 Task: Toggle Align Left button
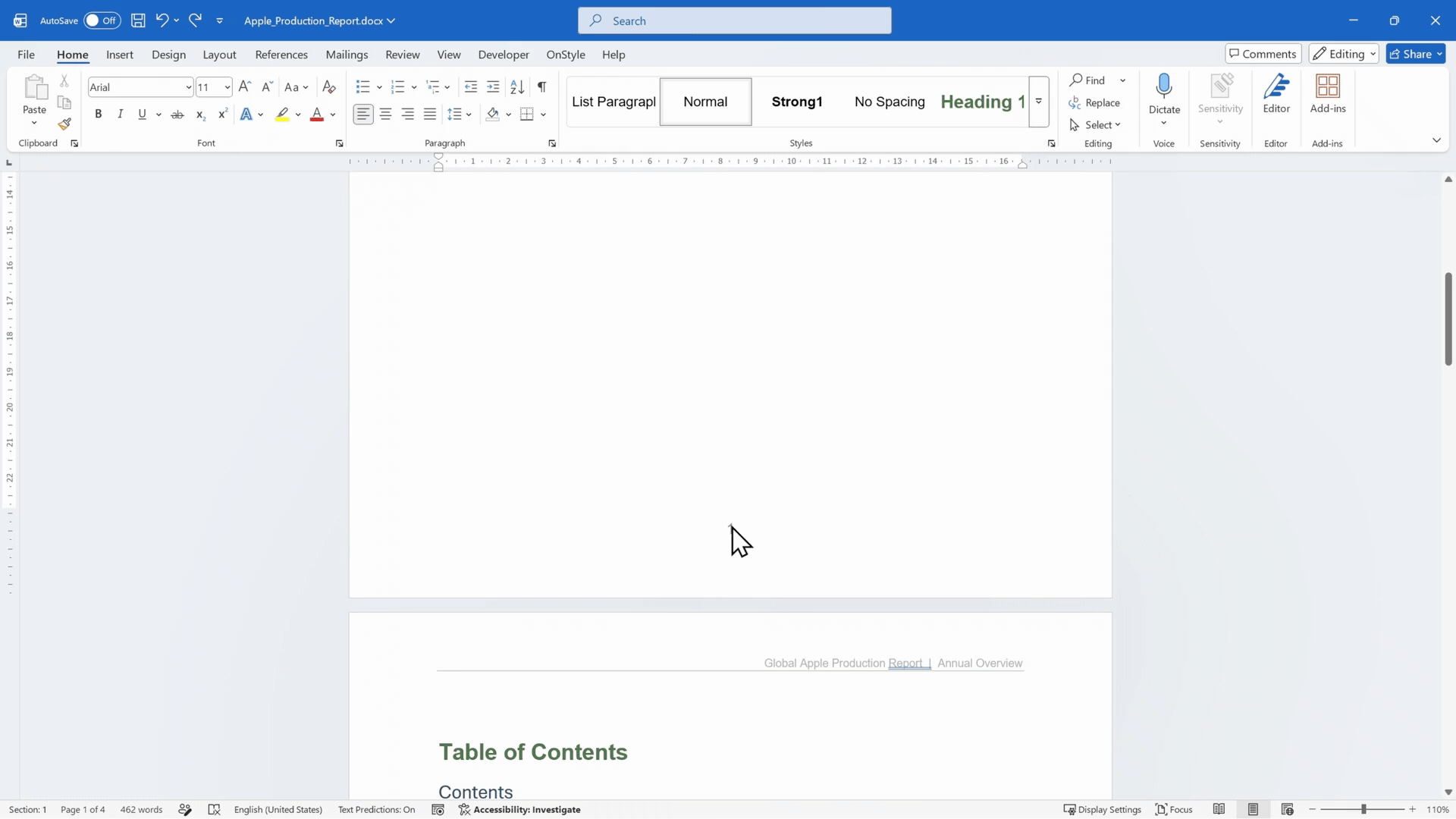363,115
